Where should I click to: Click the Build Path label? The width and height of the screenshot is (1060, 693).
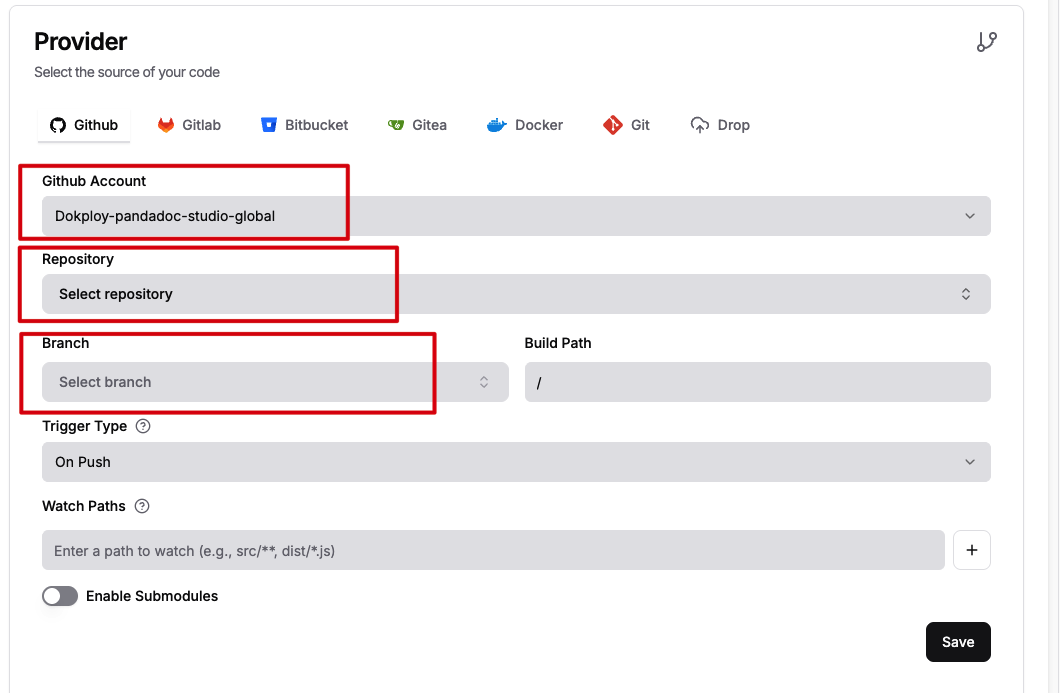coord(558,343)
